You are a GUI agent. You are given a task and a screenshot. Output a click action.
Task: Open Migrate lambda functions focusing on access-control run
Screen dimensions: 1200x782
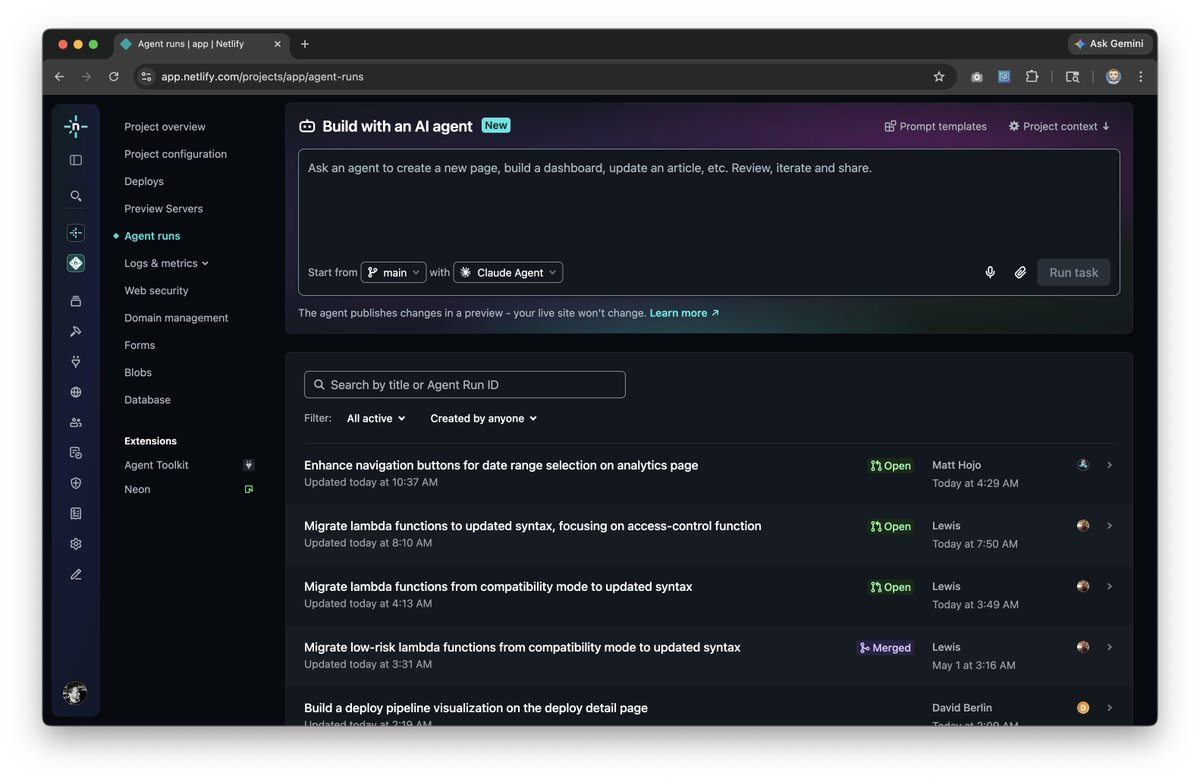[x=532, y=526]
